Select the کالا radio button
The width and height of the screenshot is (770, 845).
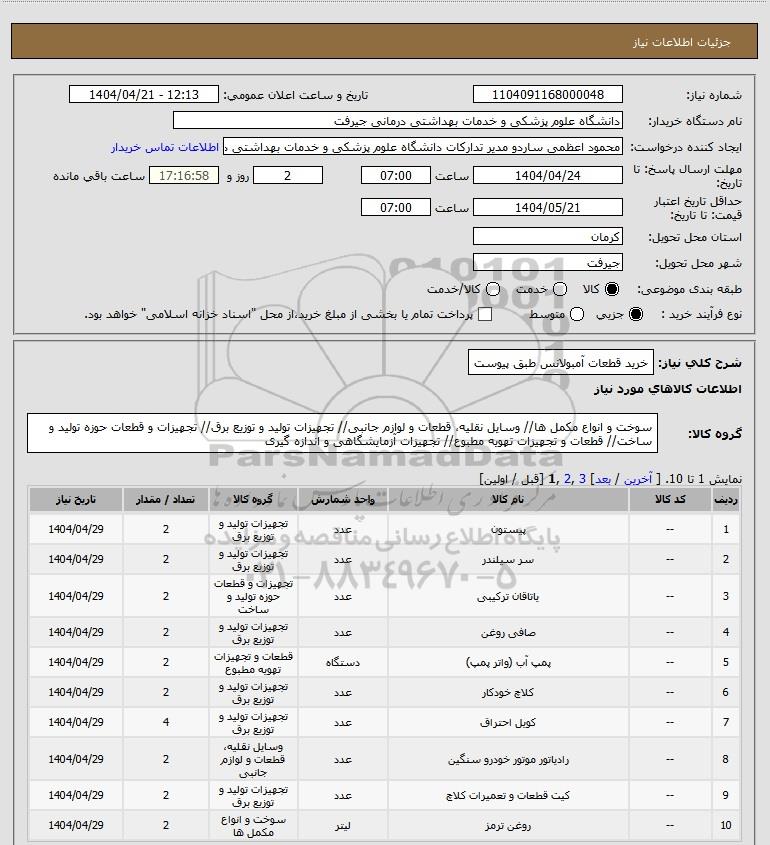(x=612, y=289)
